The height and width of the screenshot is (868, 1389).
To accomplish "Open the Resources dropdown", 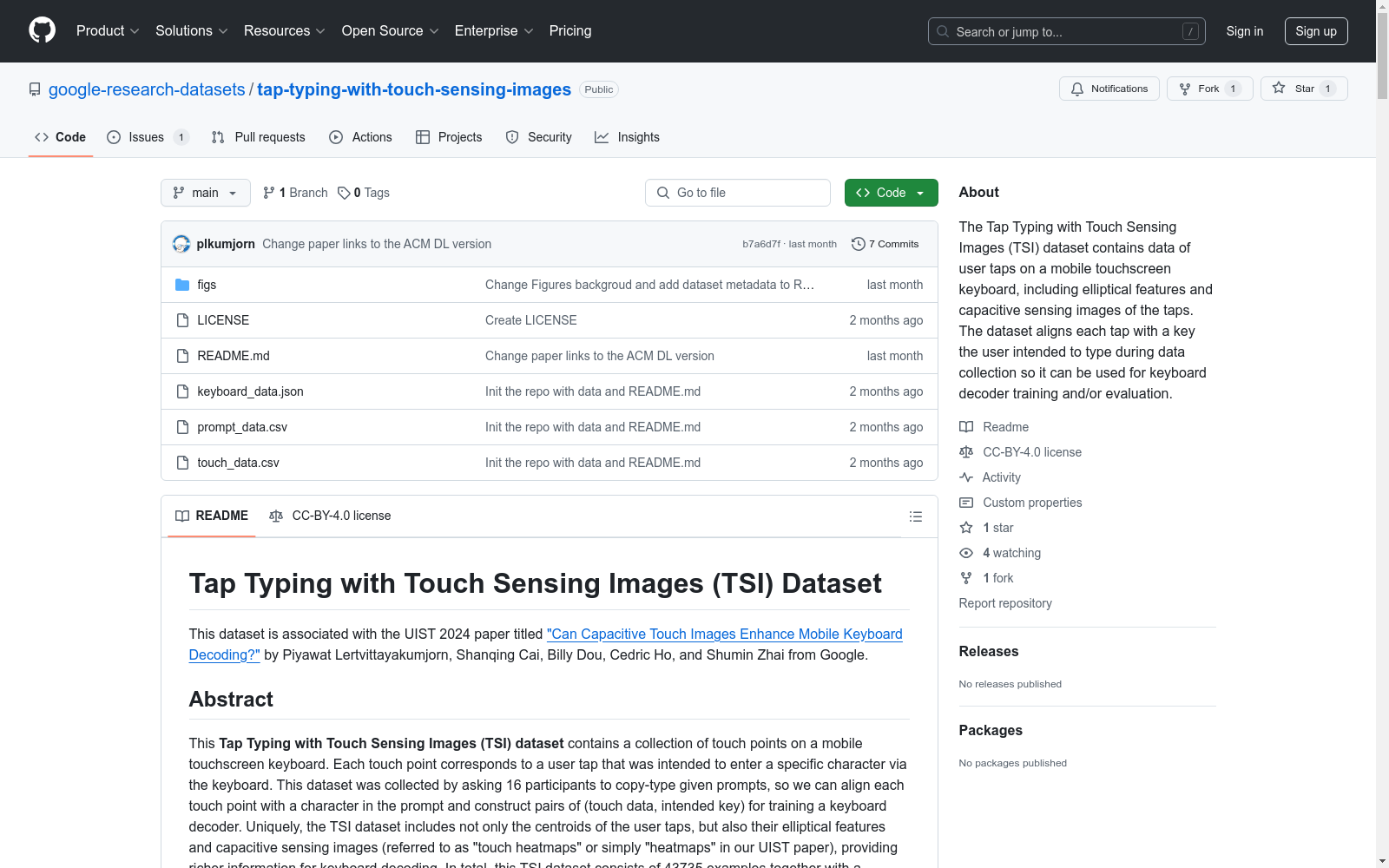I will (x=285, y=31).
